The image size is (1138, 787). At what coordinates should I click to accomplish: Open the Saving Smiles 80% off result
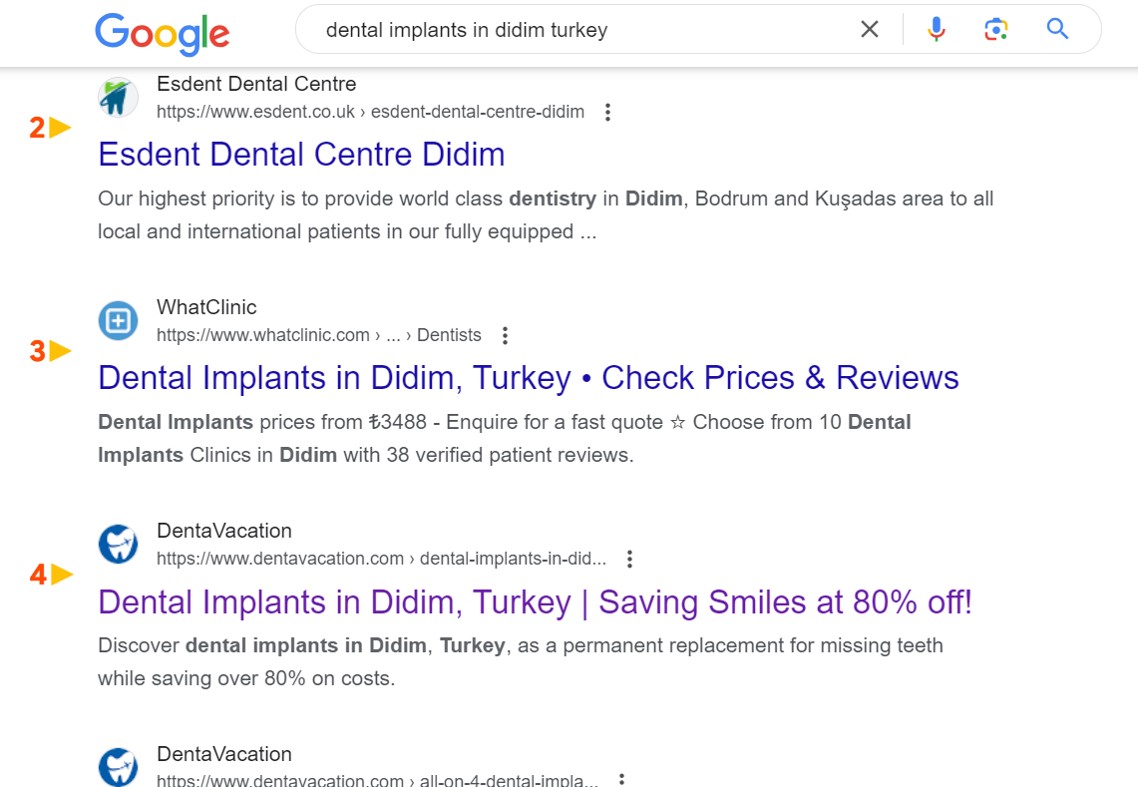(534, 602)
